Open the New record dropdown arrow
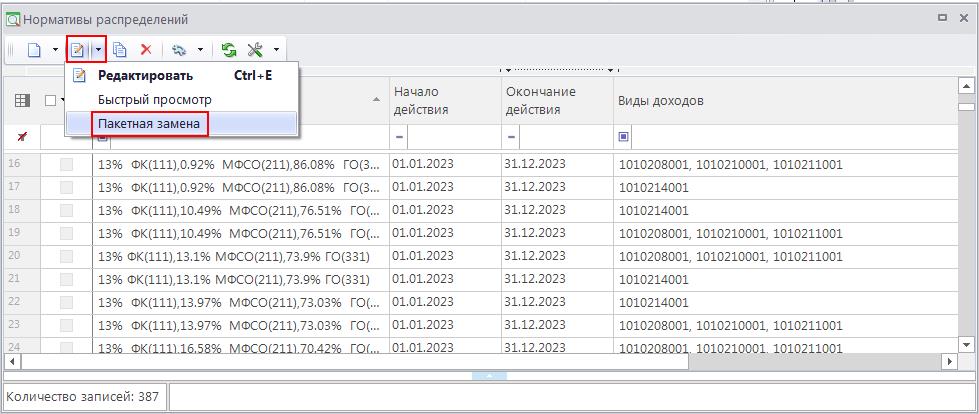The image size is (979, 414). coord(56,50)
